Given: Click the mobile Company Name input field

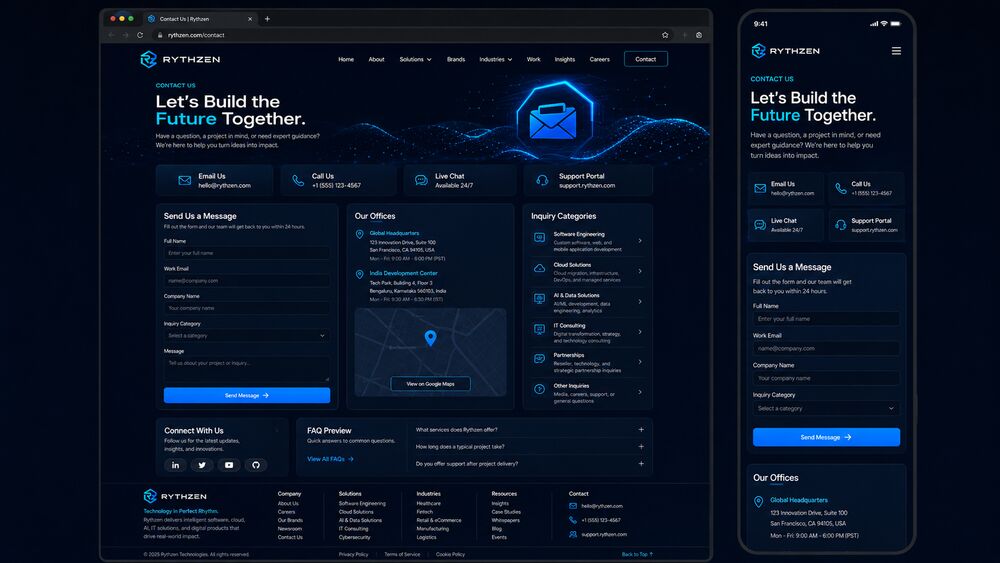Looking at the screenshot, I should (x=826, y=378).
